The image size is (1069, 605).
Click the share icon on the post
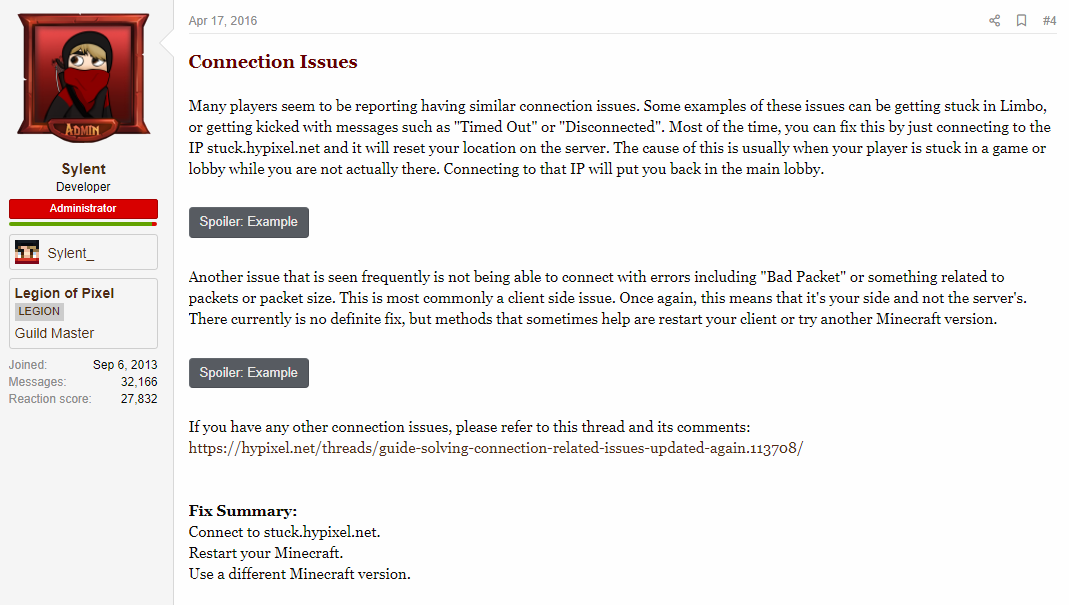pyautogui.click(x=995, y=20)
